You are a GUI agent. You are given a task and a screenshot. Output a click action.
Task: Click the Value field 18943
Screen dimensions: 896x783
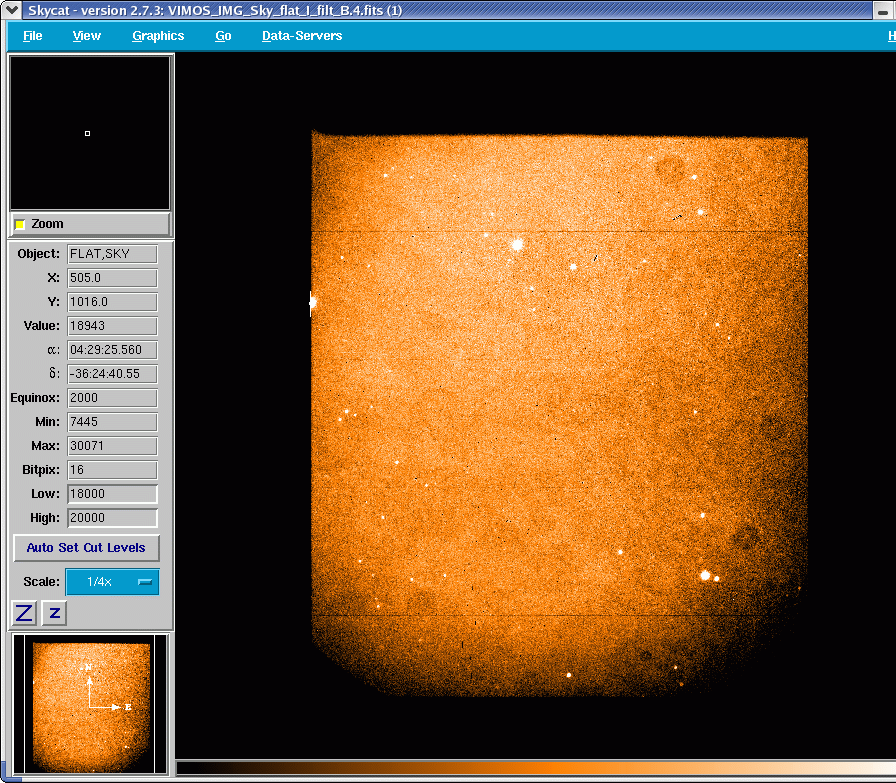(x=113, y=326)
